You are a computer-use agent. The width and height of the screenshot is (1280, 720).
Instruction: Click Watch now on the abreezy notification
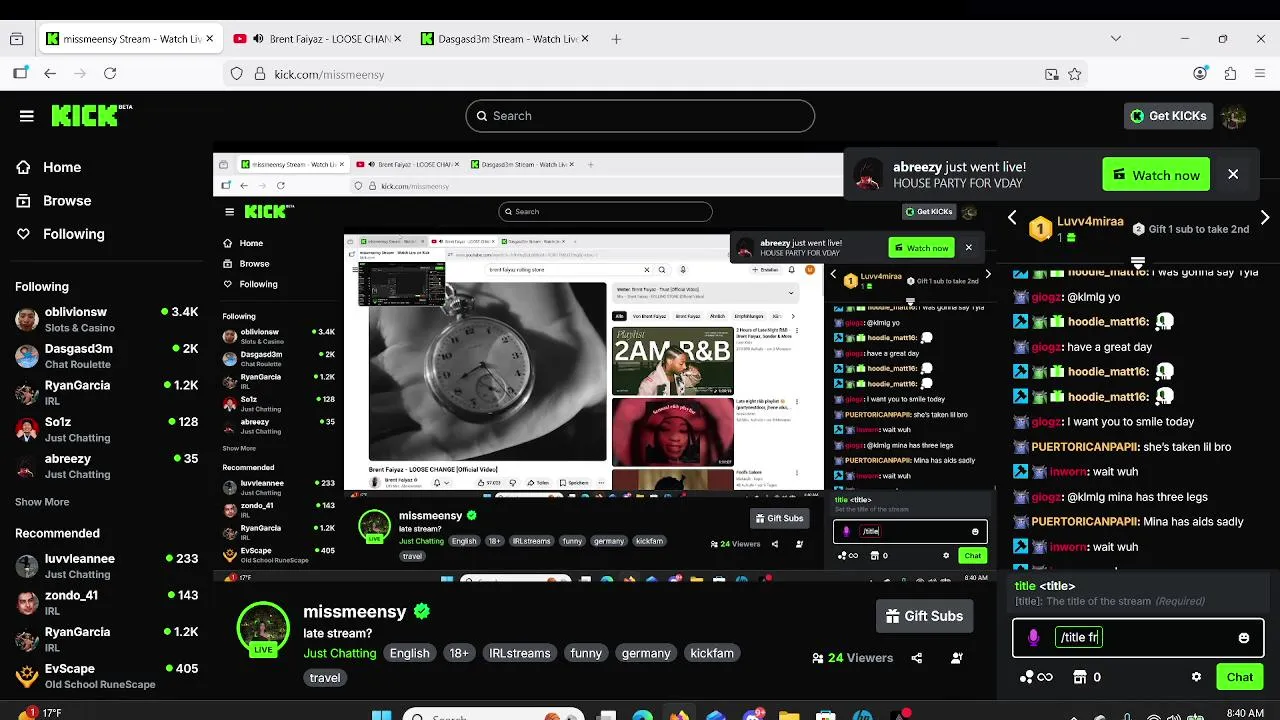click(x=1156, y=175)
